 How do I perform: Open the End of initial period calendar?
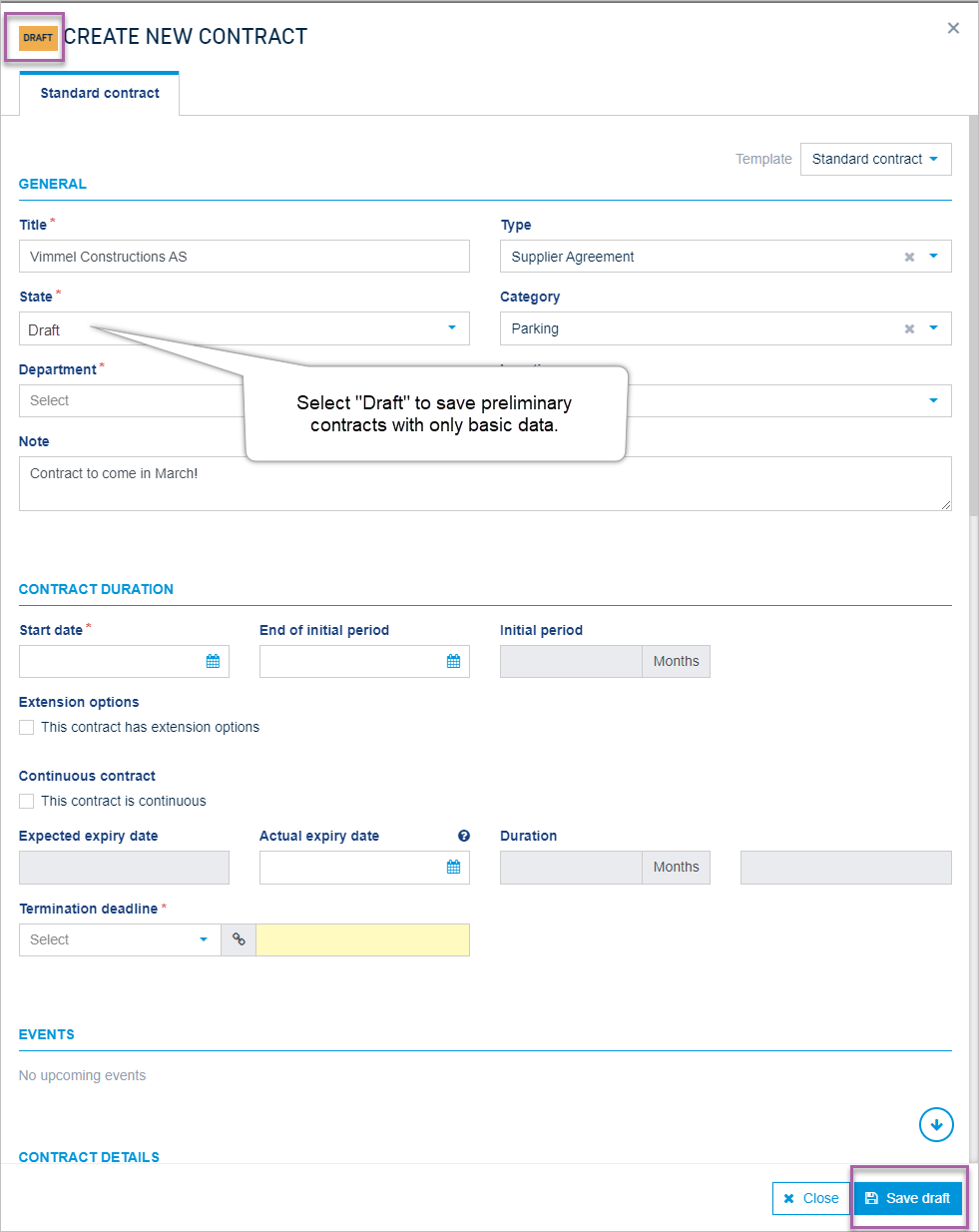tap(453, 662)
